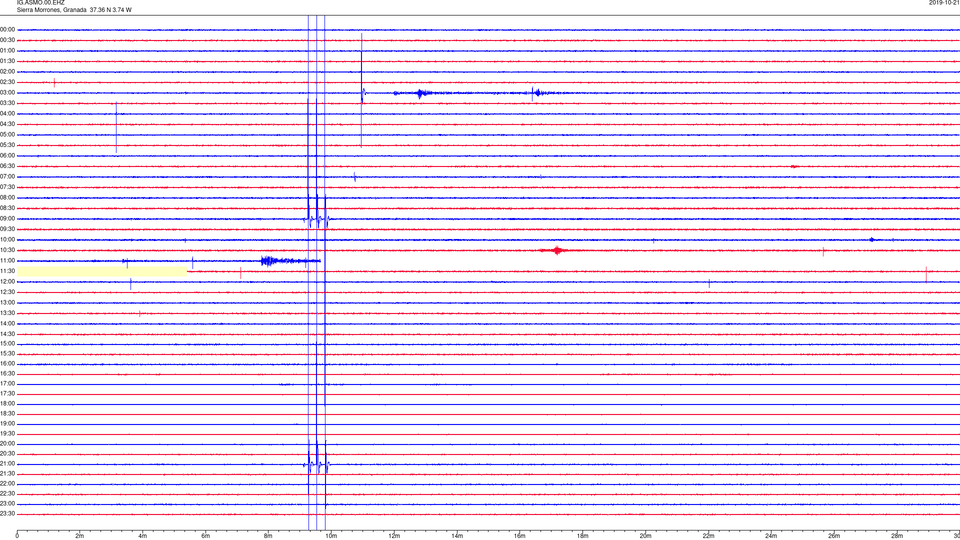Click the 28m tick label on minute axis
The height and width of the screenshot is (540, 960).
pyautogui.click(x=897, y=536)
